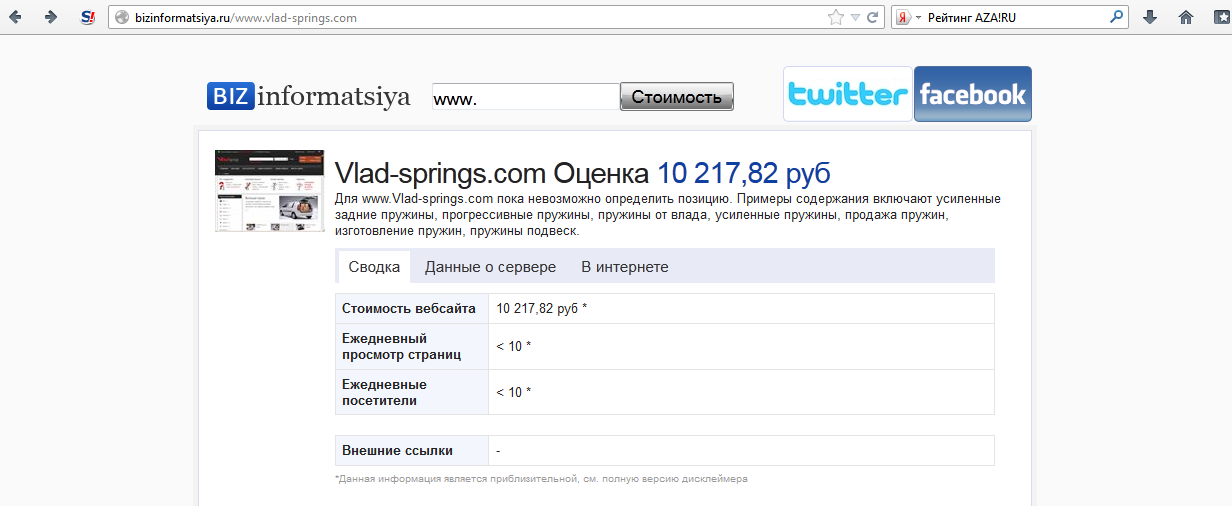The width and height of the screenshot is (1232, 506).
Task: Click the < 10 * value beside Ежедневный просмотр
Action: 513,346
